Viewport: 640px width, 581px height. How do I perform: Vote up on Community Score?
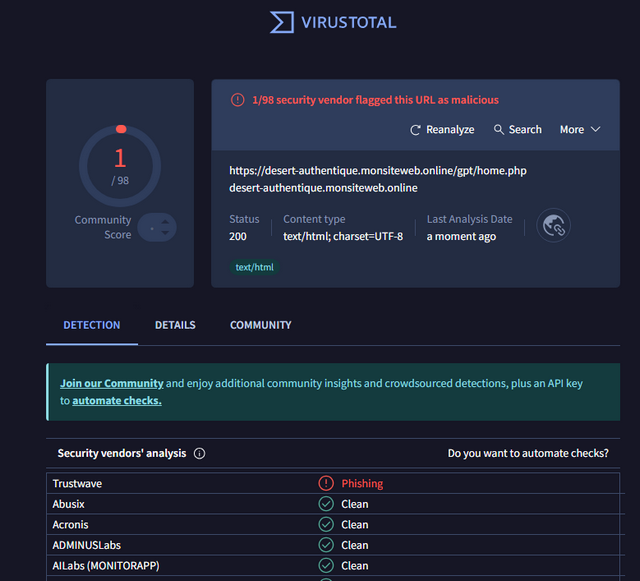click(165, 222)
